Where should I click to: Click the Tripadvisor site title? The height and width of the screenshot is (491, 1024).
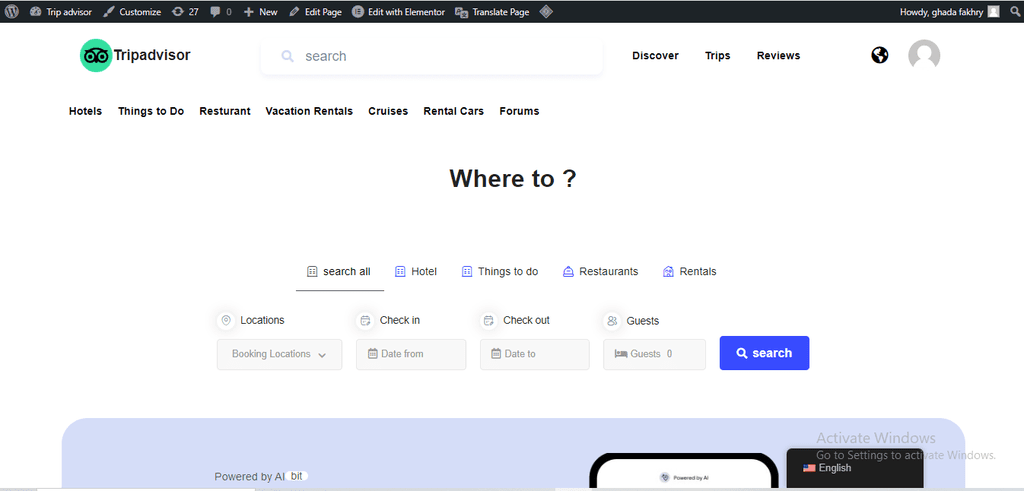(x=152, y=55)
